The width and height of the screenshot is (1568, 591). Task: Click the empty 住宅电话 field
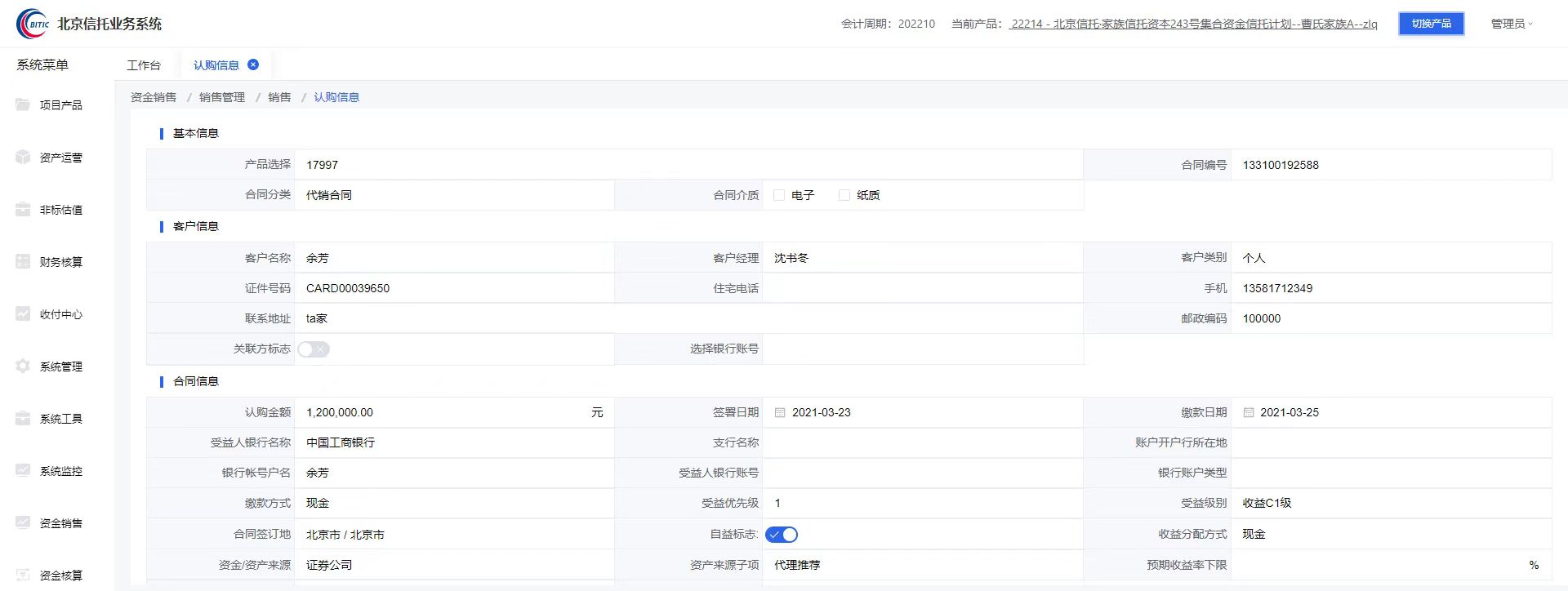(923, 288)
